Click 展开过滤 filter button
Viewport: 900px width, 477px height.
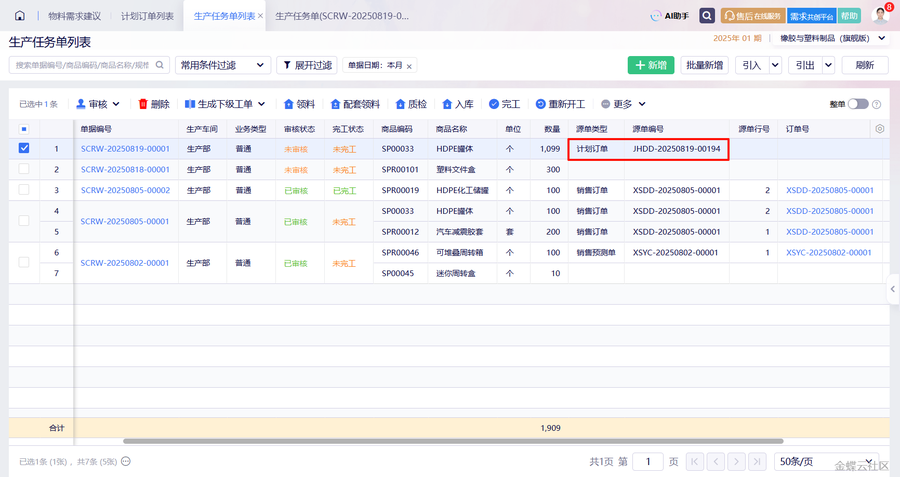(307, 65)
